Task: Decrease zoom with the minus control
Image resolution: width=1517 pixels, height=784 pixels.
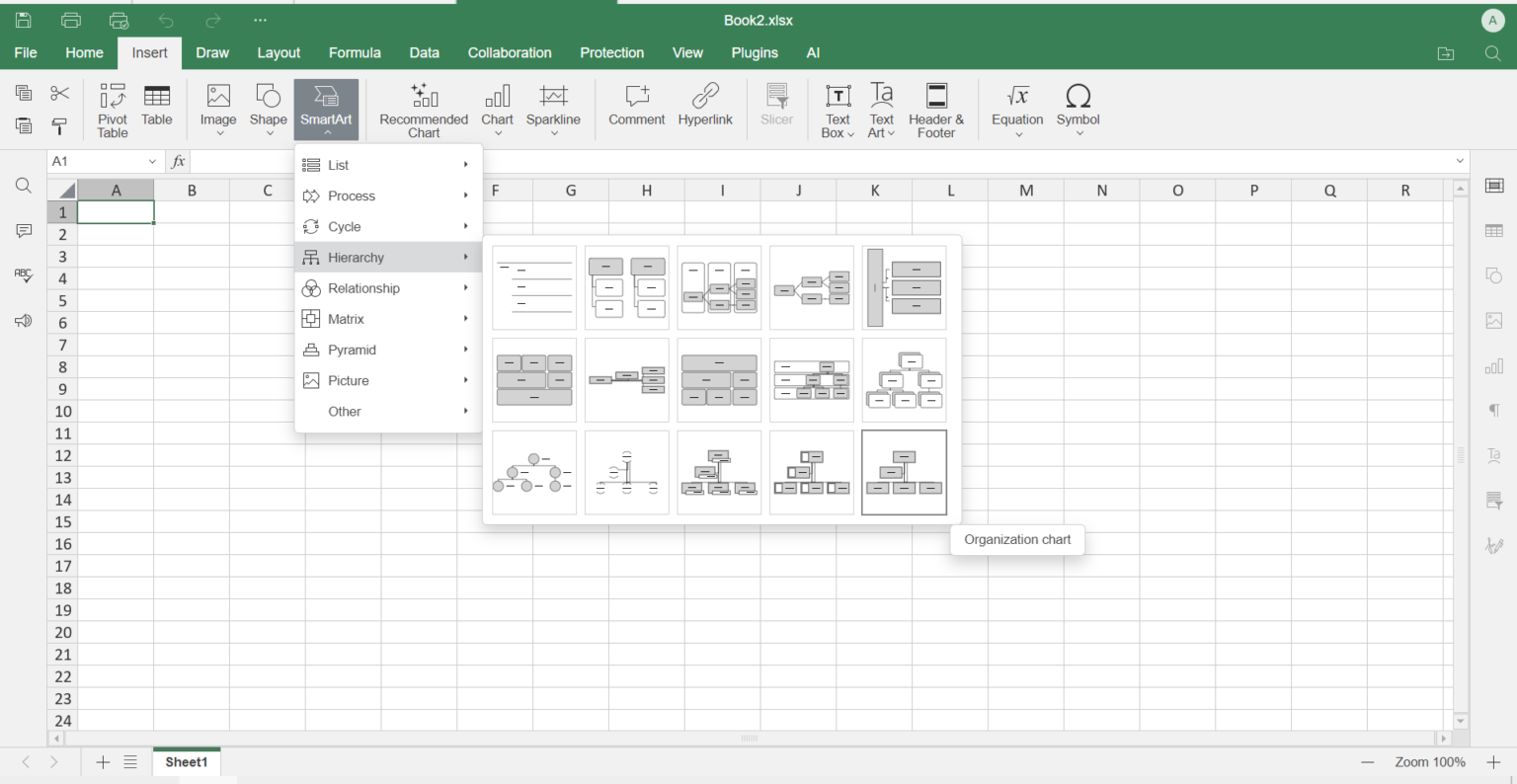Action: point(1368,762)
